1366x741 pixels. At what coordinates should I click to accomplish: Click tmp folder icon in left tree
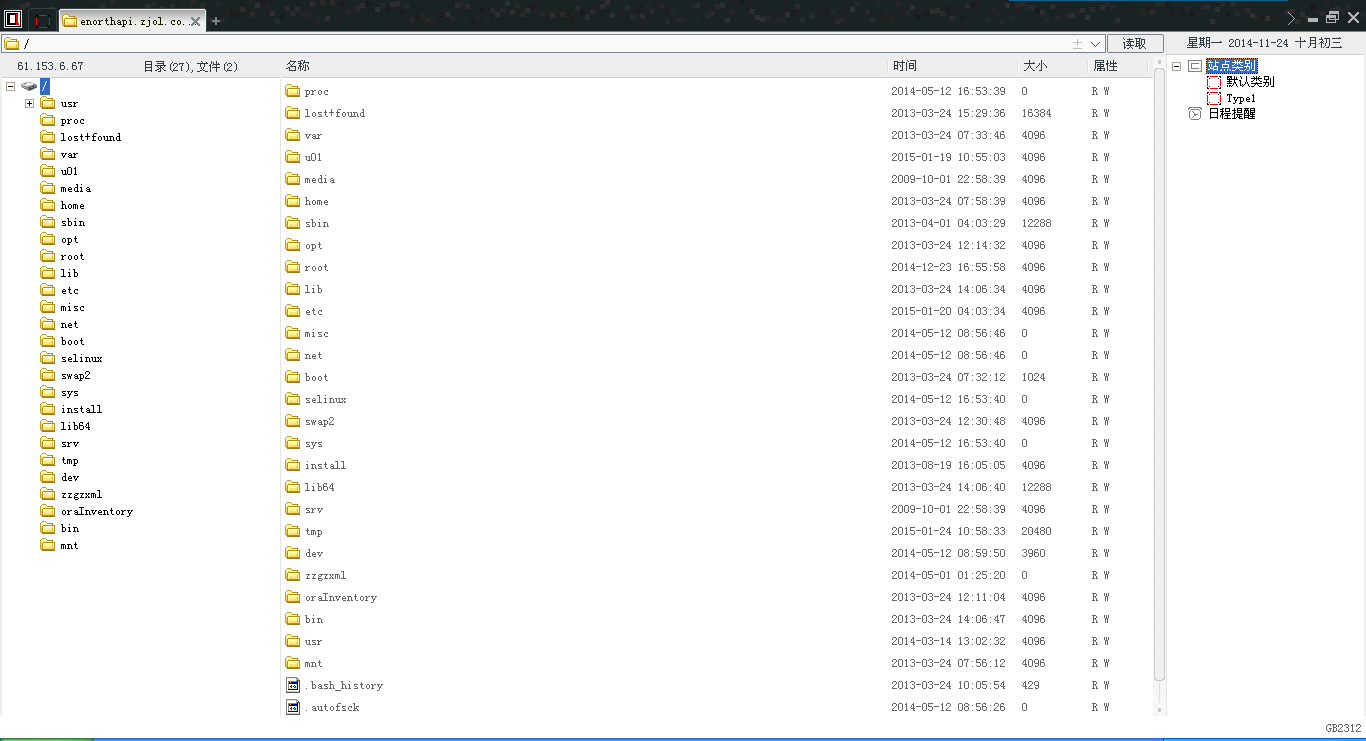pos(48,460)
